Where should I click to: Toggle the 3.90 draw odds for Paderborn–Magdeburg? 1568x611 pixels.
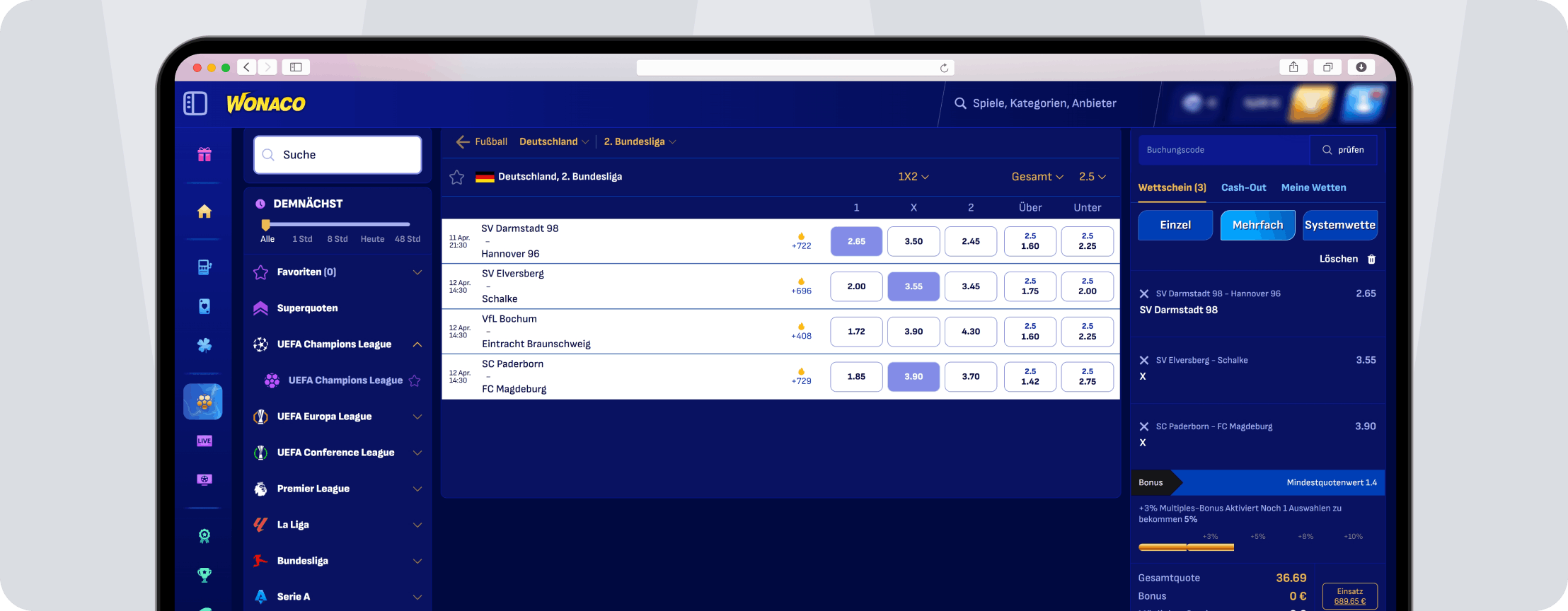[913, 377]
